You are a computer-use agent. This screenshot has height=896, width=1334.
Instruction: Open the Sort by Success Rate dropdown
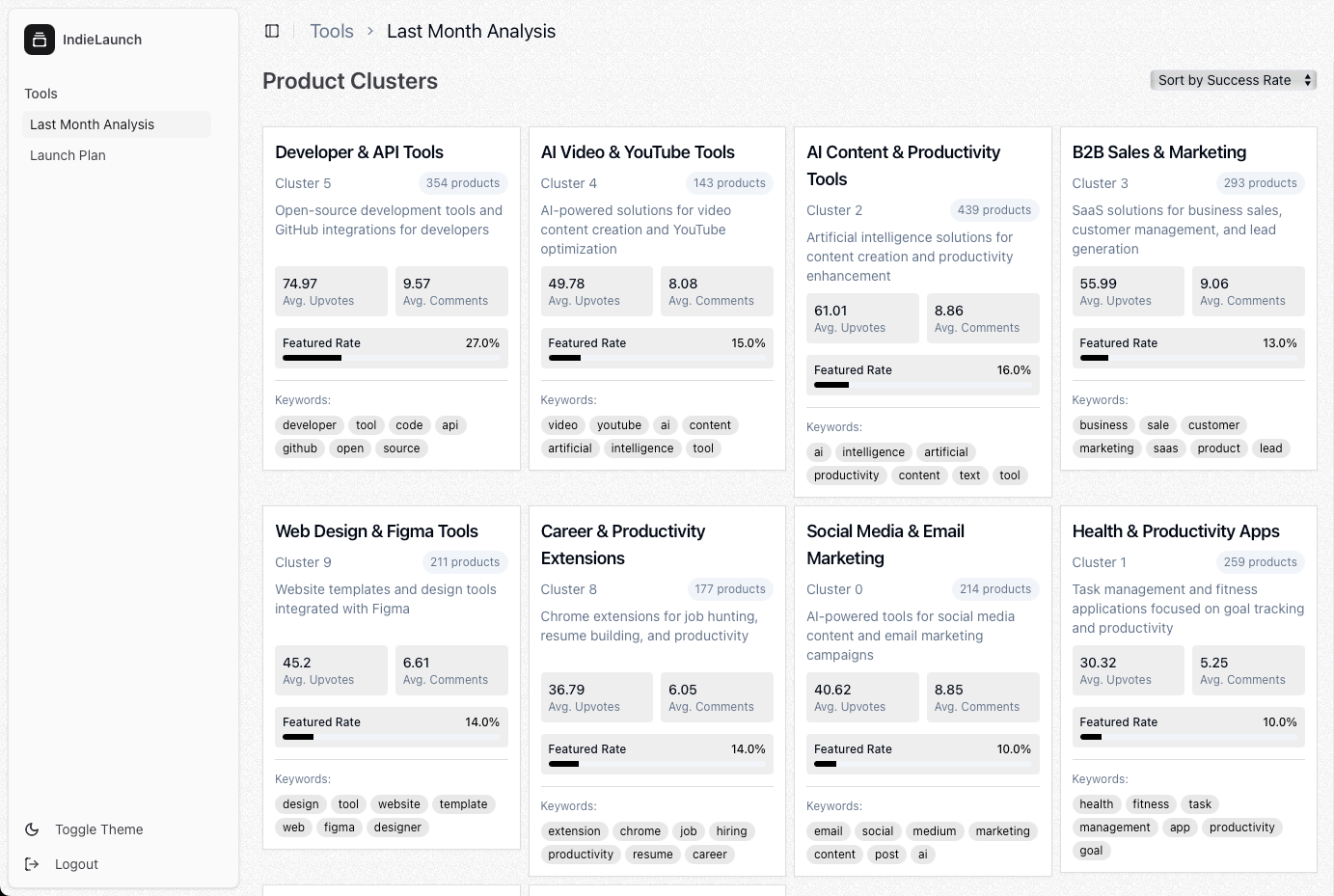[x=1234, y=80]
